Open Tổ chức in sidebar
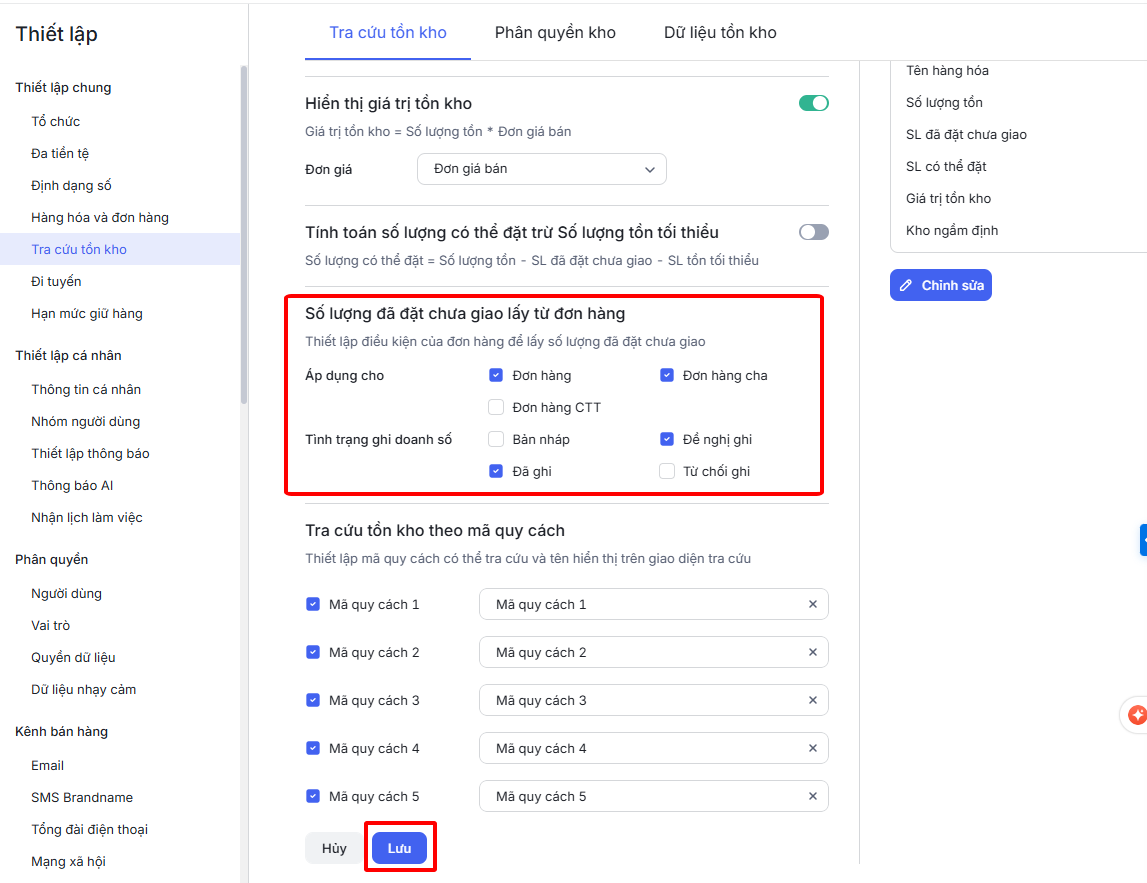 [56, 121]
